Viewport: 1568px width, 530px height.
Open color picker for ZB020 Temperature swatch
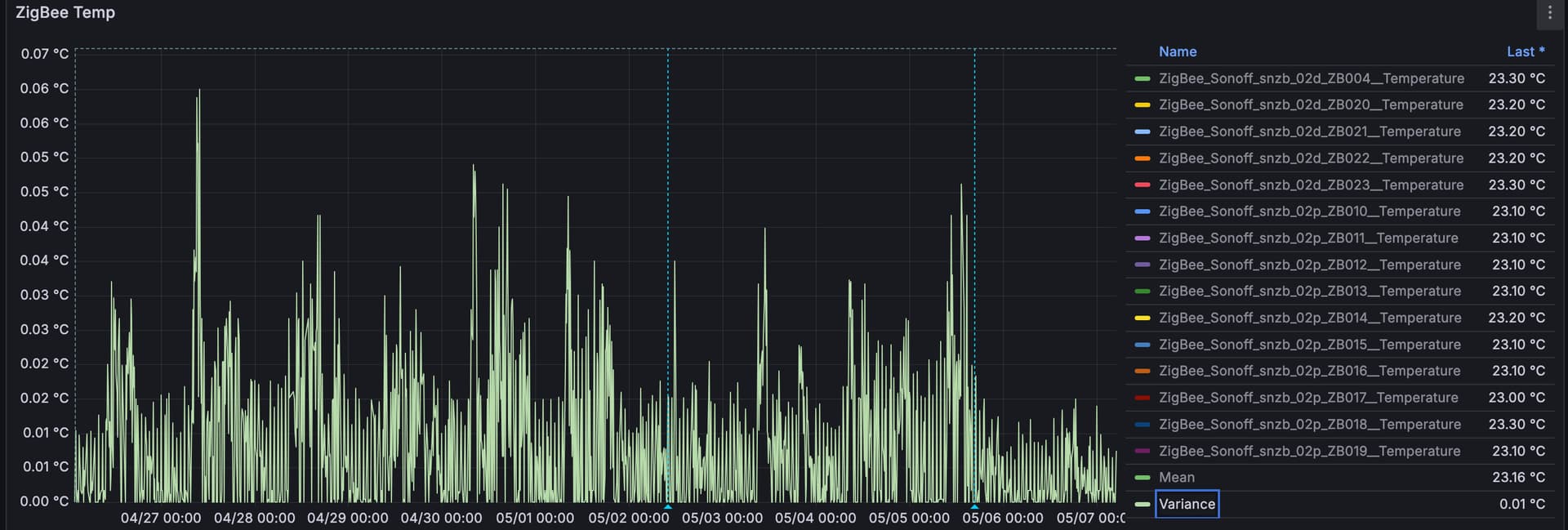[x=1142, y=105]
